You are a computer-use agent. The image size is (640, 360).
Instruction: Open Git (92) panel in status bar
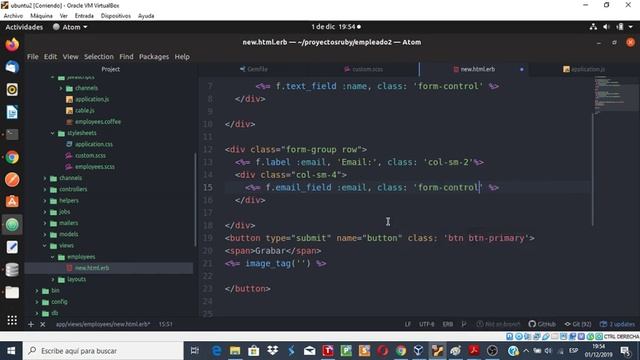pyautogui.click(x=578, y=324)
